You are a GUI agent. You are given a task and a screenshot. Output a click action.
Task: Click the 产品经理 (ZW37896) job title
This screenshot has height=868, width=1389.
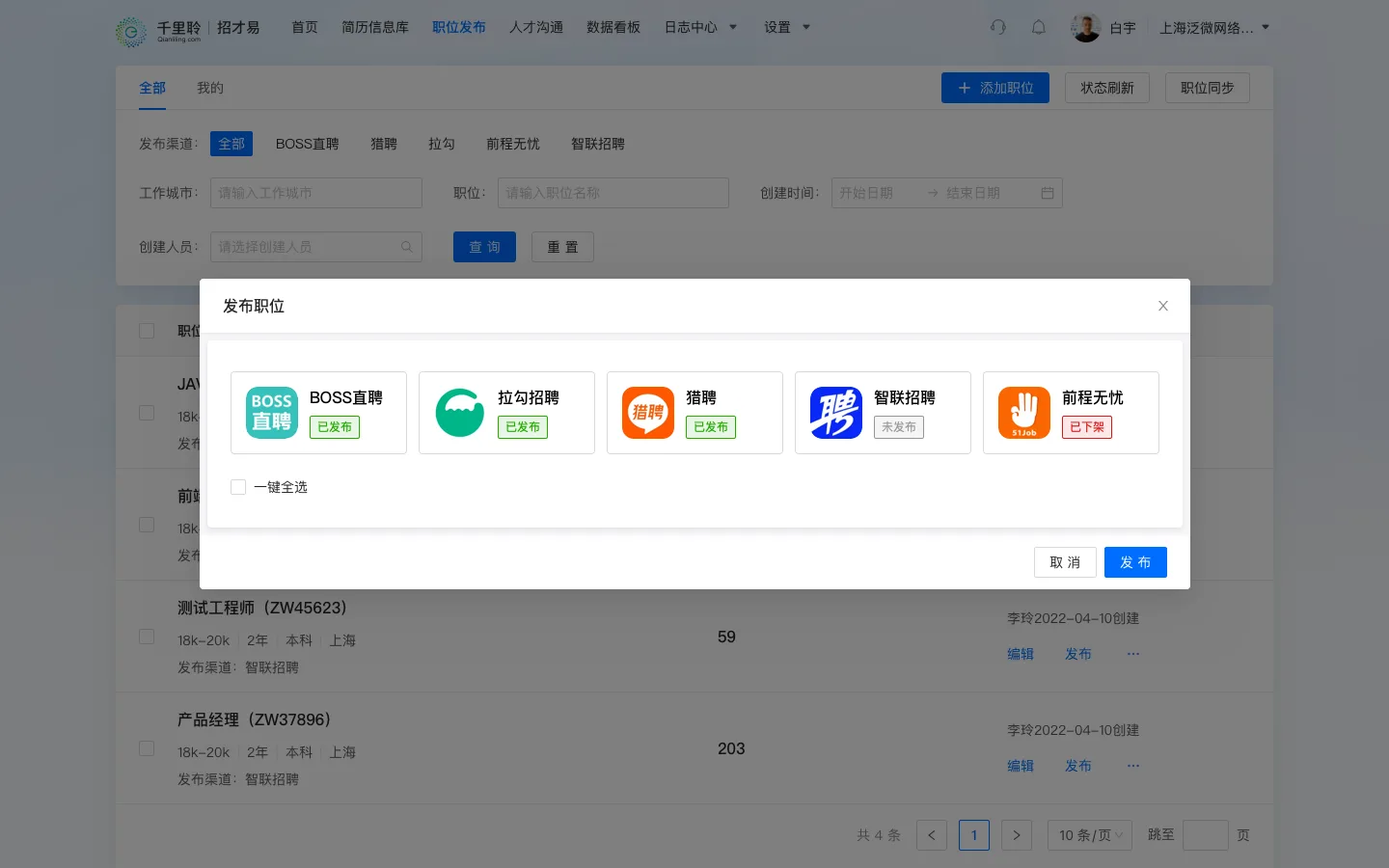[x=255, y=719]
